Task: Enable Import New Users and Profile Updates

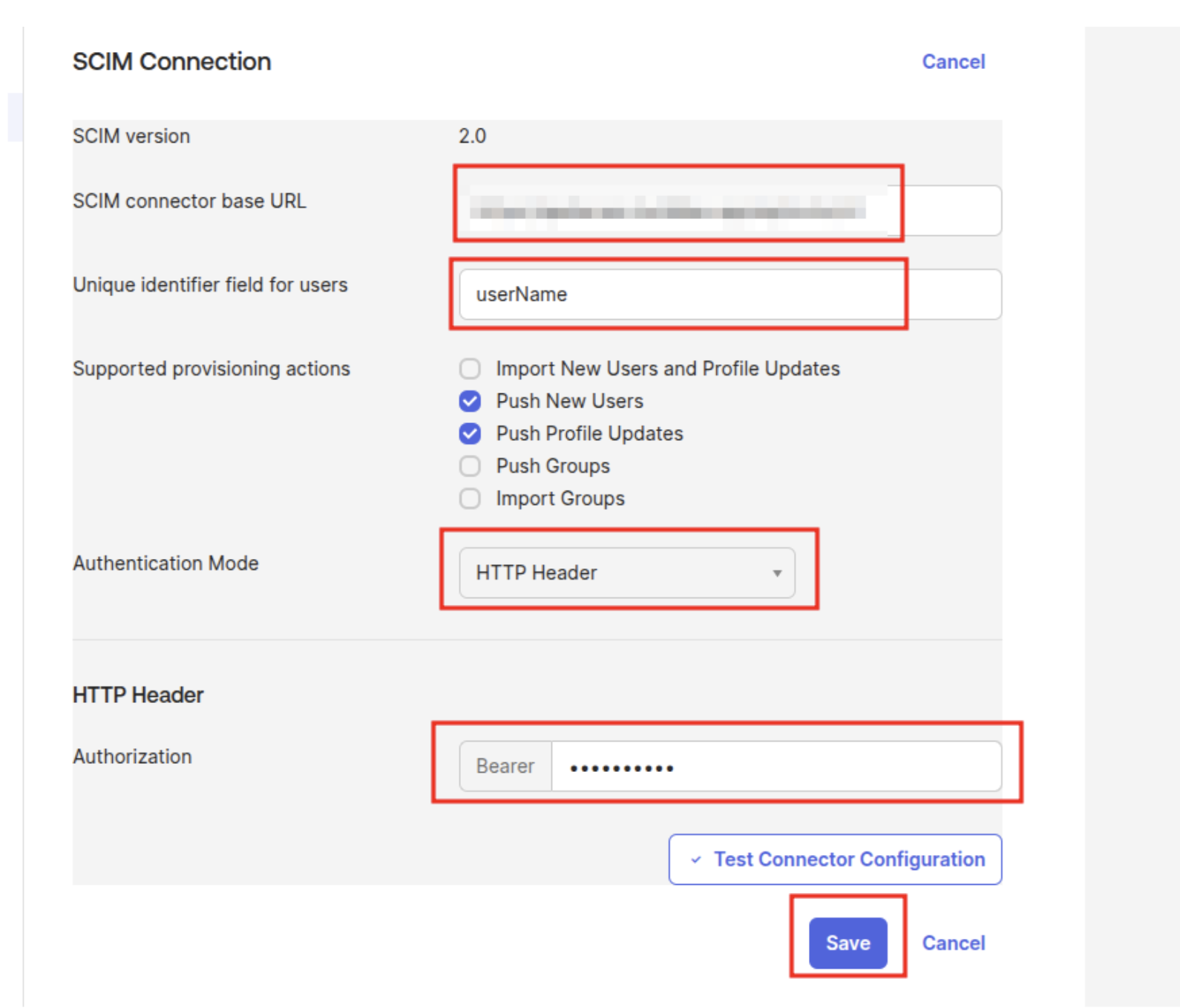Action: coord(469,368)
